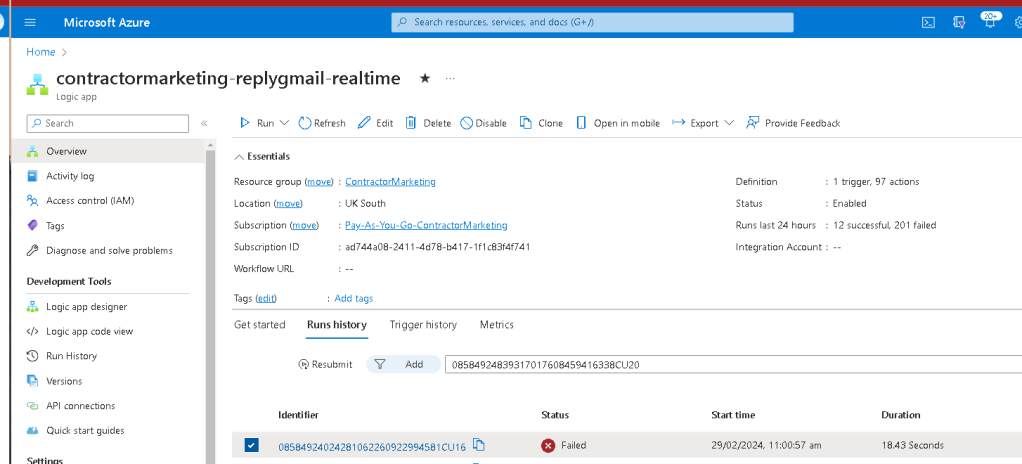Image resolution: width=1022 pixels, height=464 pixels.
Task: Click the Start time column header
Action: point(733,414)
